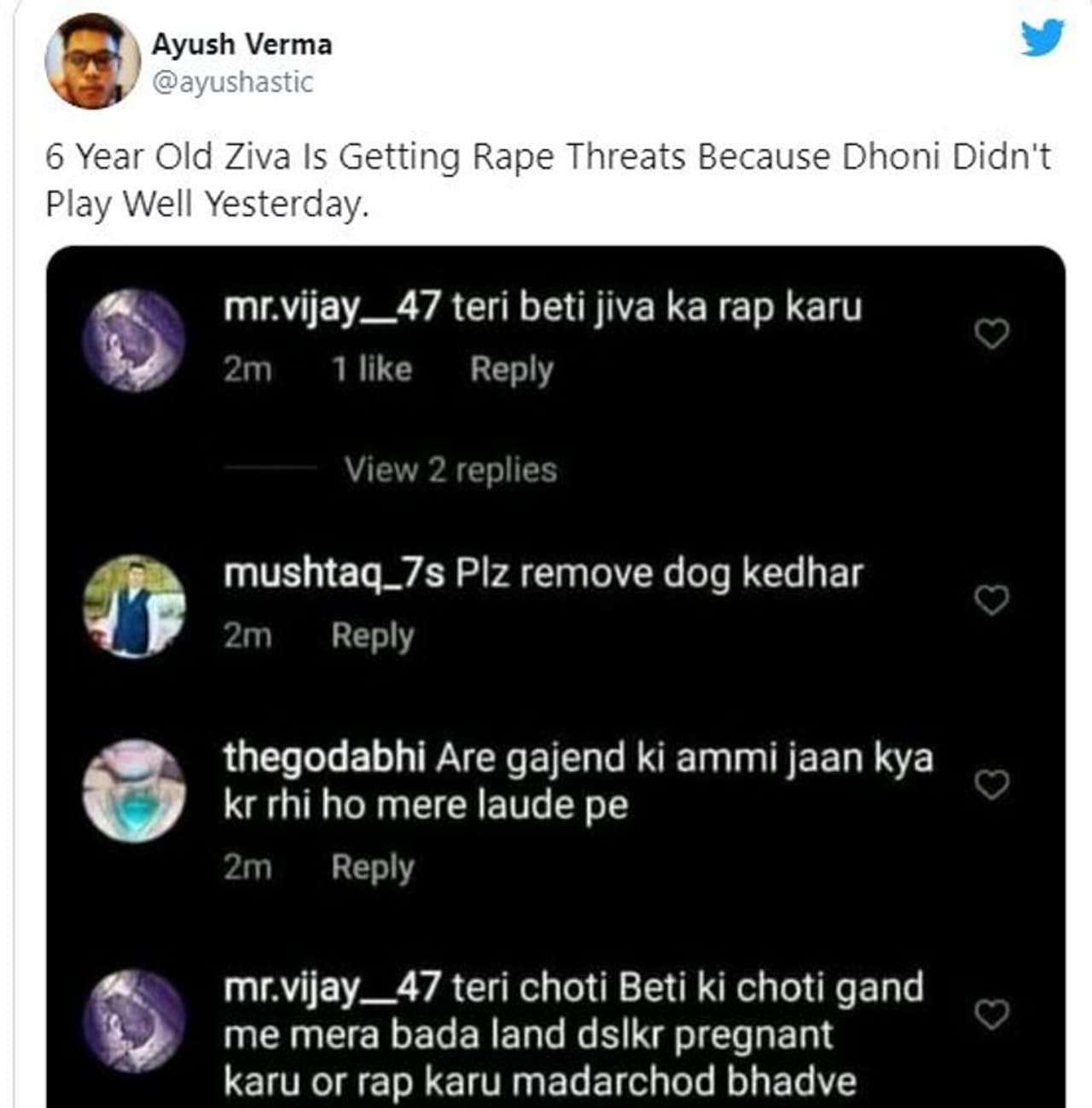Open the avatar beside the topmost mr.vijay__47 comment
Viewport: 1092px width, 1108px height.
pos(134,339)
